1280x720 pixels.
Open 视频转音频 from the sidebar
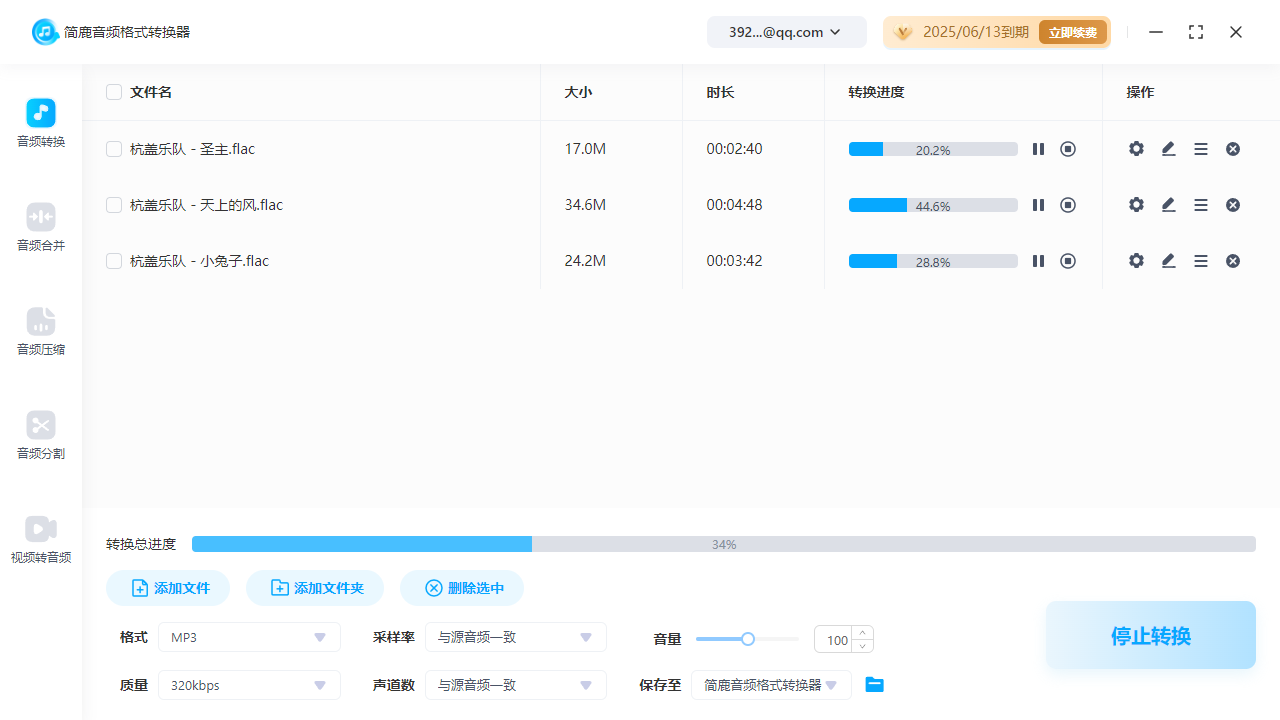tap(40, 540)
